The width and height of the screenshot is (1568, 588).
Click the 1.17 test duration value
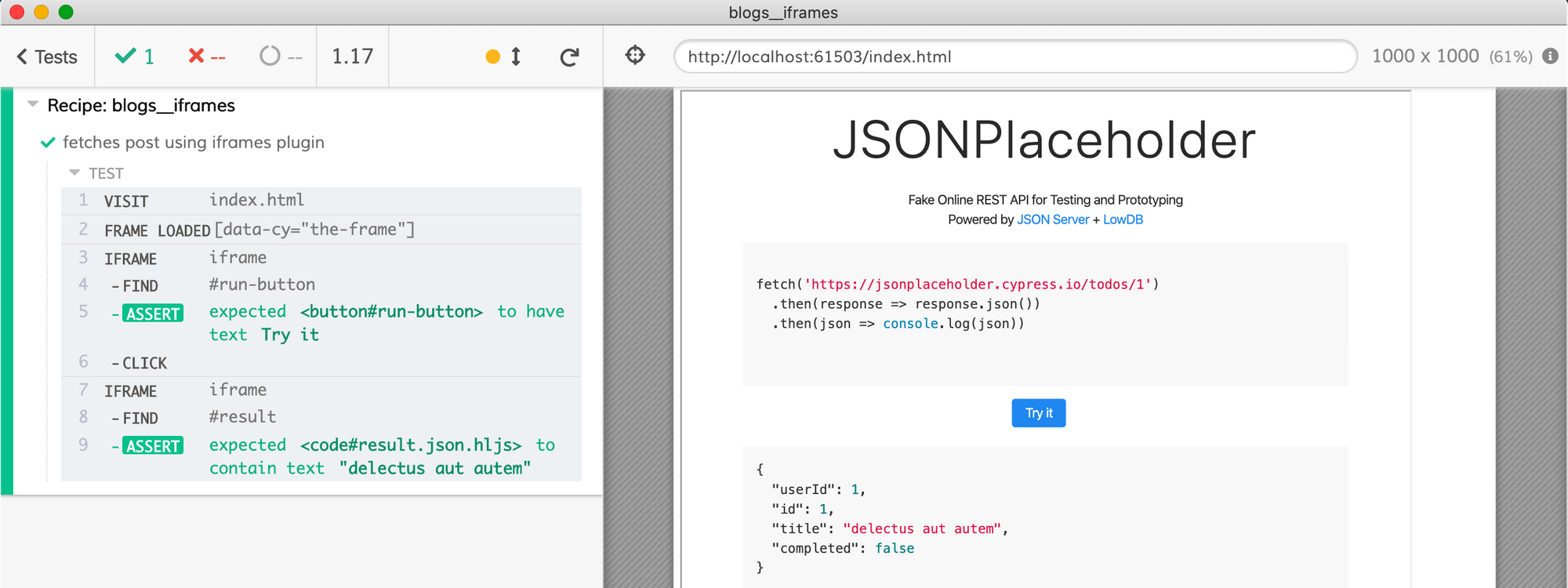[352, 56]
